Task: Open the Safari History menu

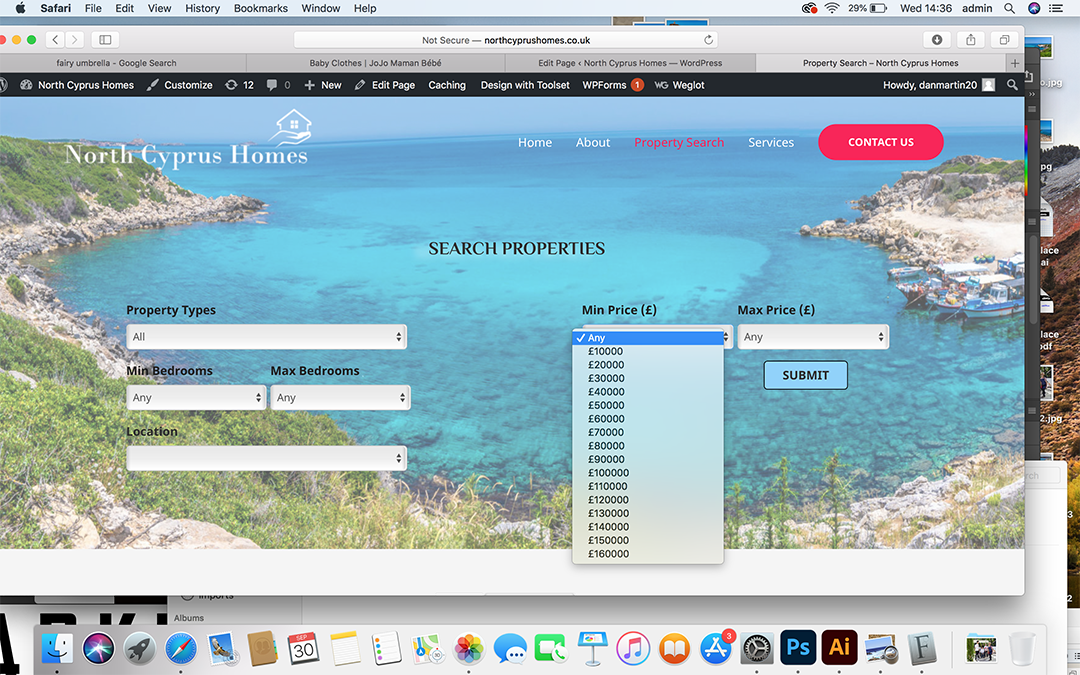Action: tap(202, 8)
